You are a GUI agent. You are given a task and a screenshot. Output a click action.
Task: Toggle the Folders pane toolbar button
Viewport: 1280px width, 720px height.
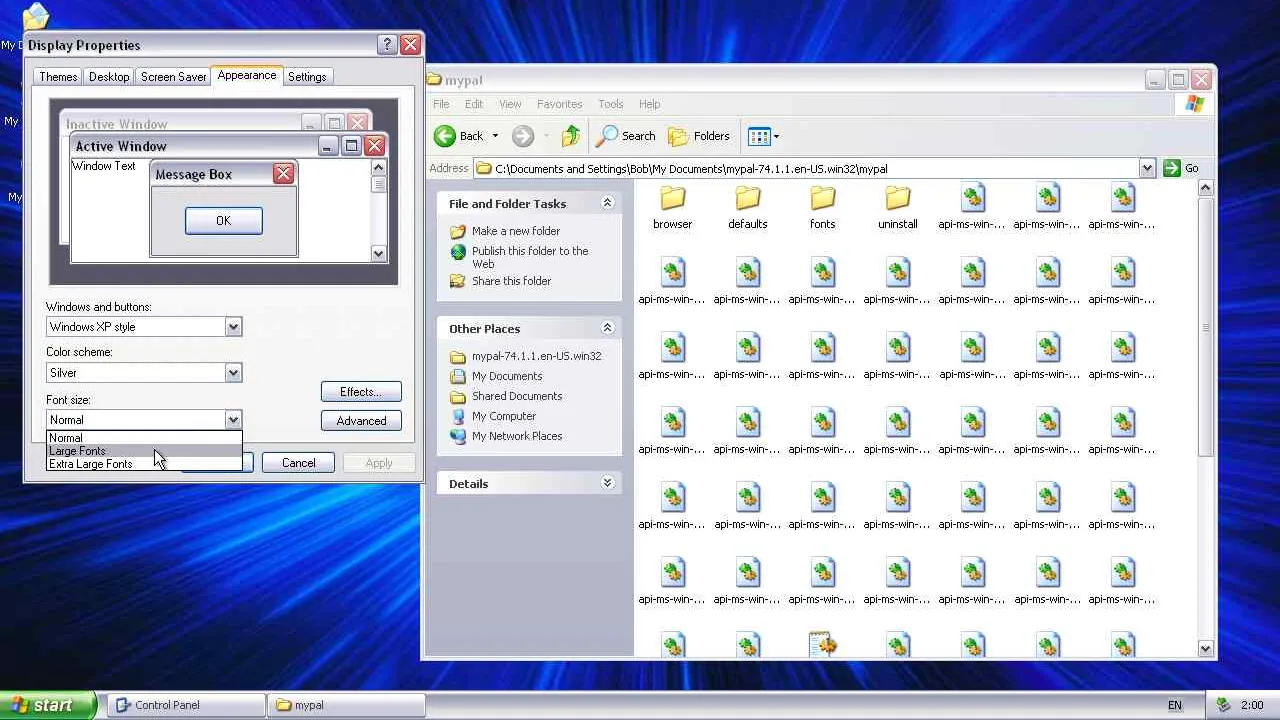tap(699, 136)
